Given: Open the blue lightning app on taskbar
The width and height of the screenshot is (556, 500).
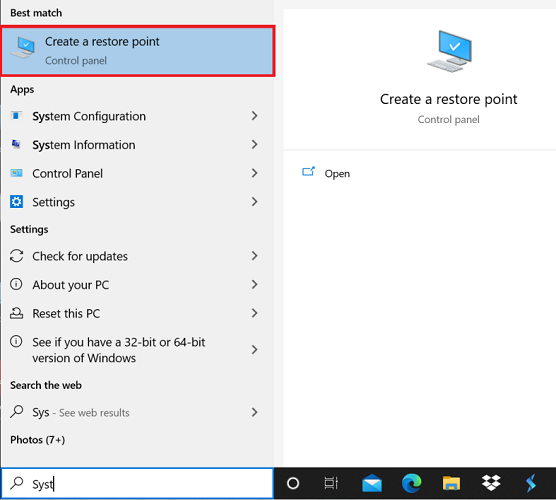Looking at the screenshot, I should point(531,483).
